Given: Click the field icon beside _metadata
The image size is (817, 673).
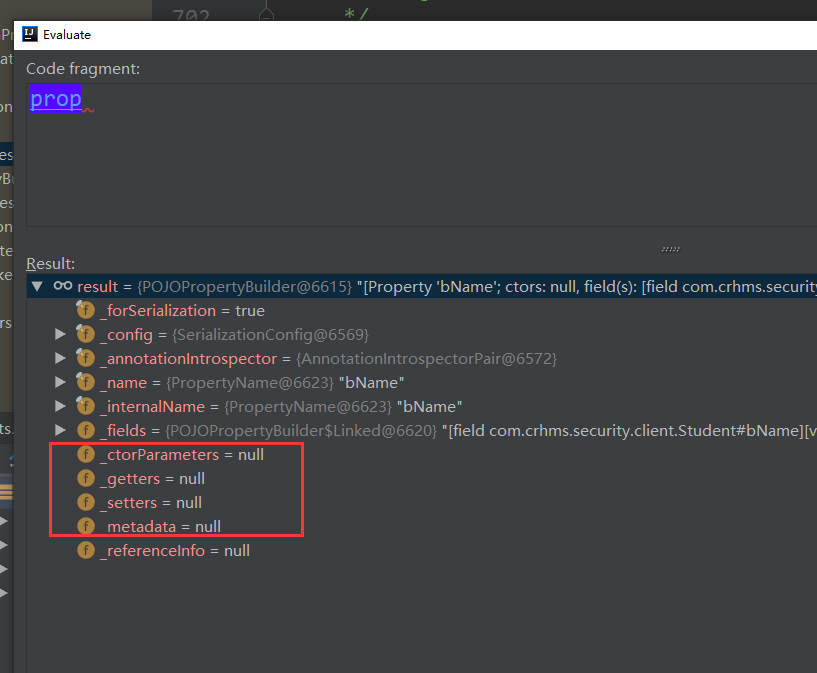Looking at the screenshot, I should (85, 526).
